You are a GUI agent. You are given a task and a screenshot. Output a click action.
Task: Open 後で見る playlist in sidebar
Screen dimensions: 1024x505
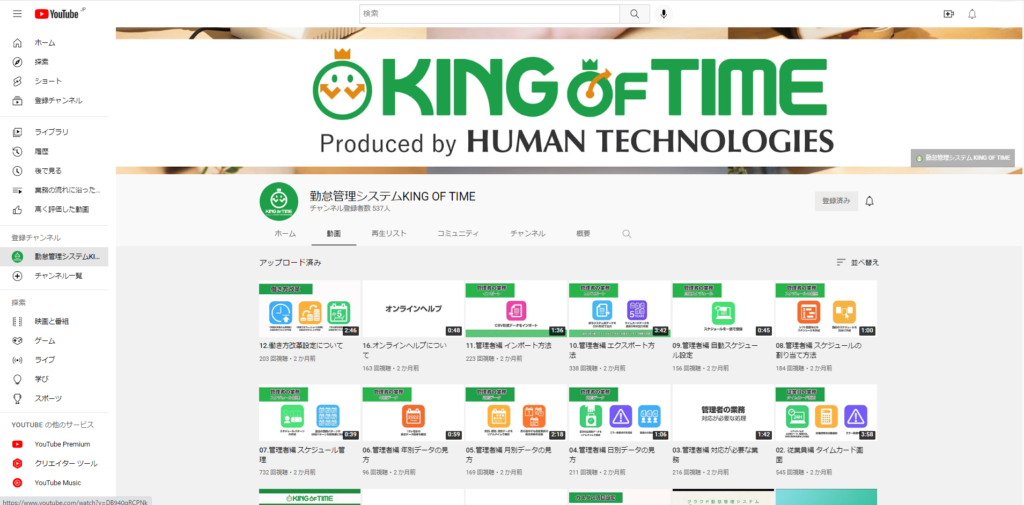pyautogui.click(x=48, y=171)
